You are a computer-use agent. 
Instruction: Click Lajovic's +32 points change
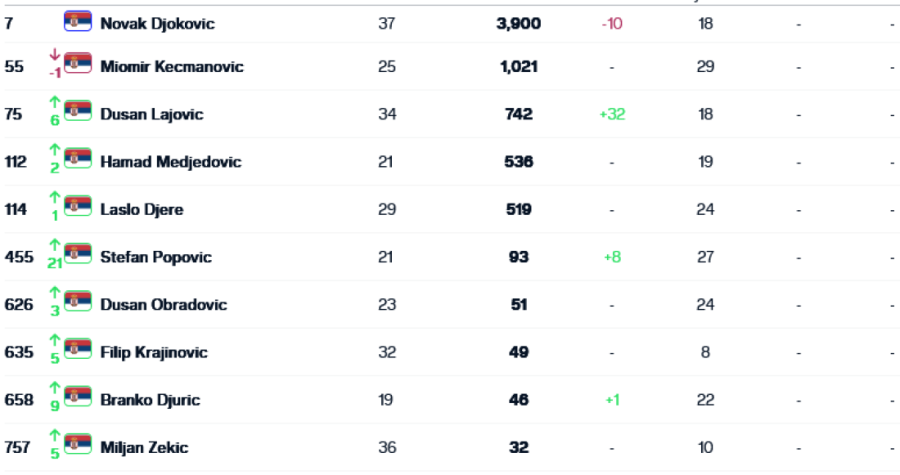[612, 114]
